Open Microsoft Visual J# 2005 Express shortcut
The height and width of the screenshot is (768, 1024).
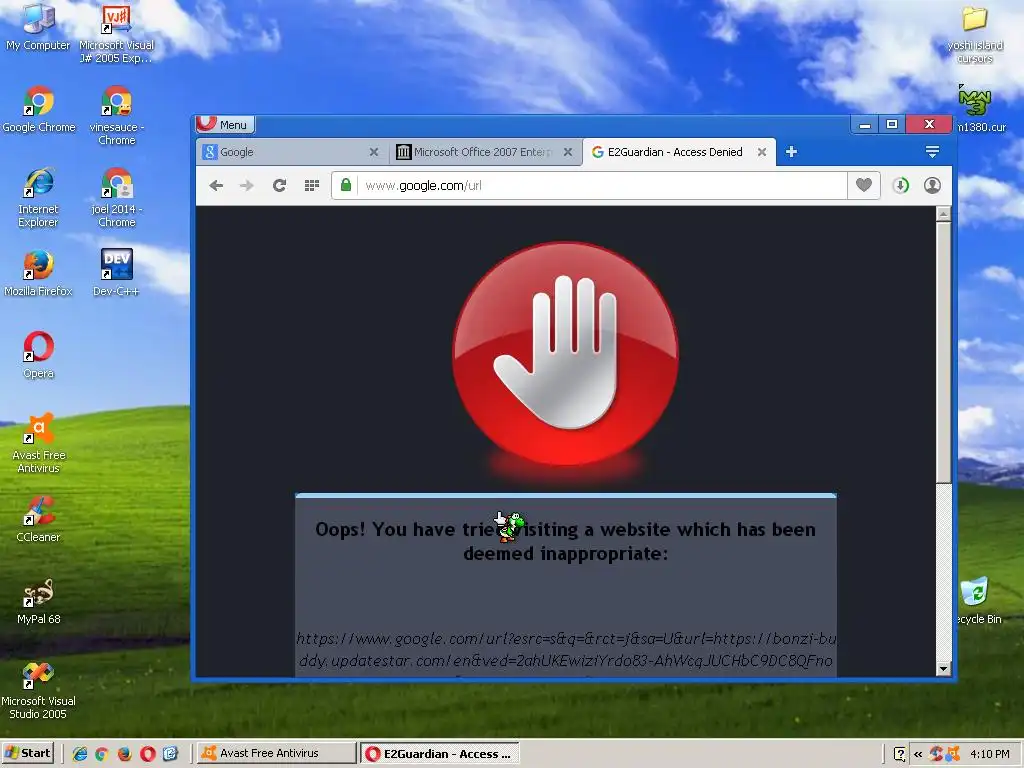point(116,33)
